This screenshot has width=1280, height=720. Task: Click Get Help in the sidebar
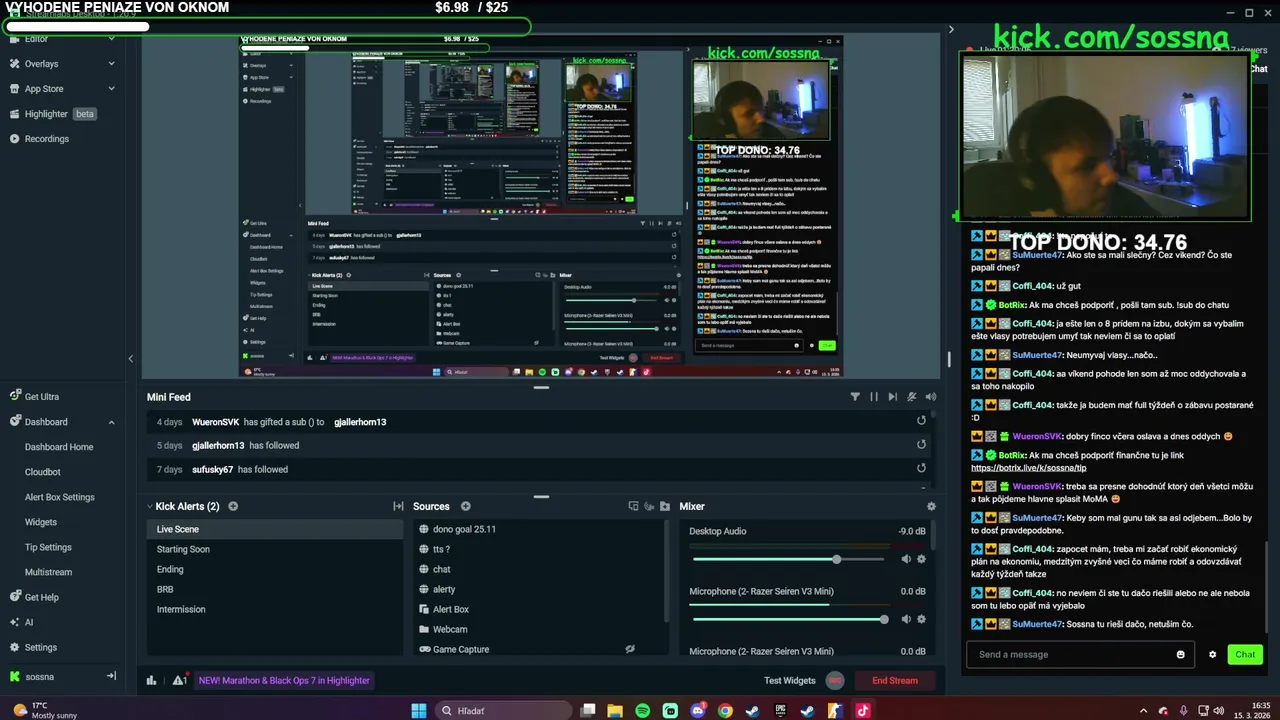click(41, 597)
